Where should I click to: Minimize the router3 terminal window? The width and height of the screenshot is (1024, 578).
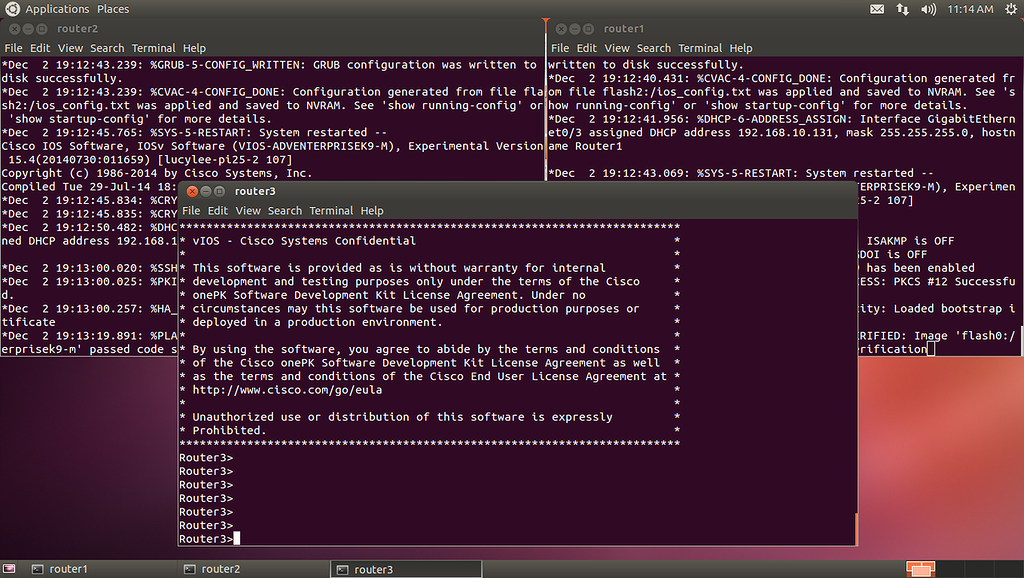206,191
